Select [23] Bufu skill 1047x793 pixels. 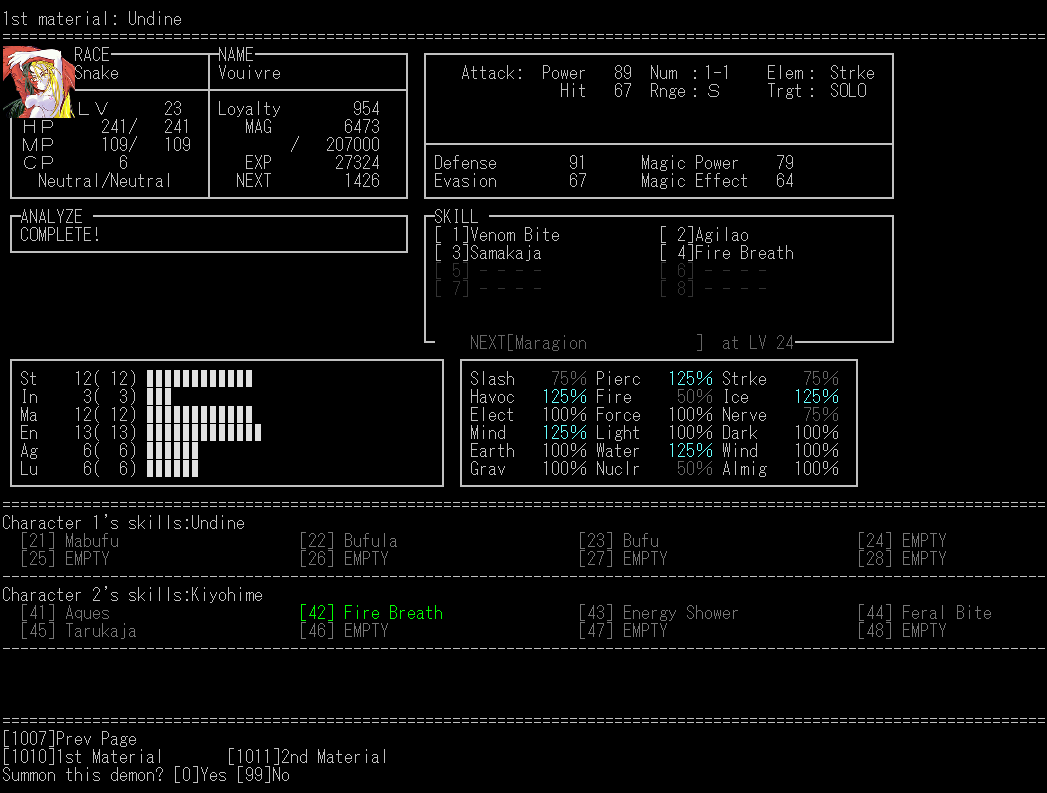(619, 541)
